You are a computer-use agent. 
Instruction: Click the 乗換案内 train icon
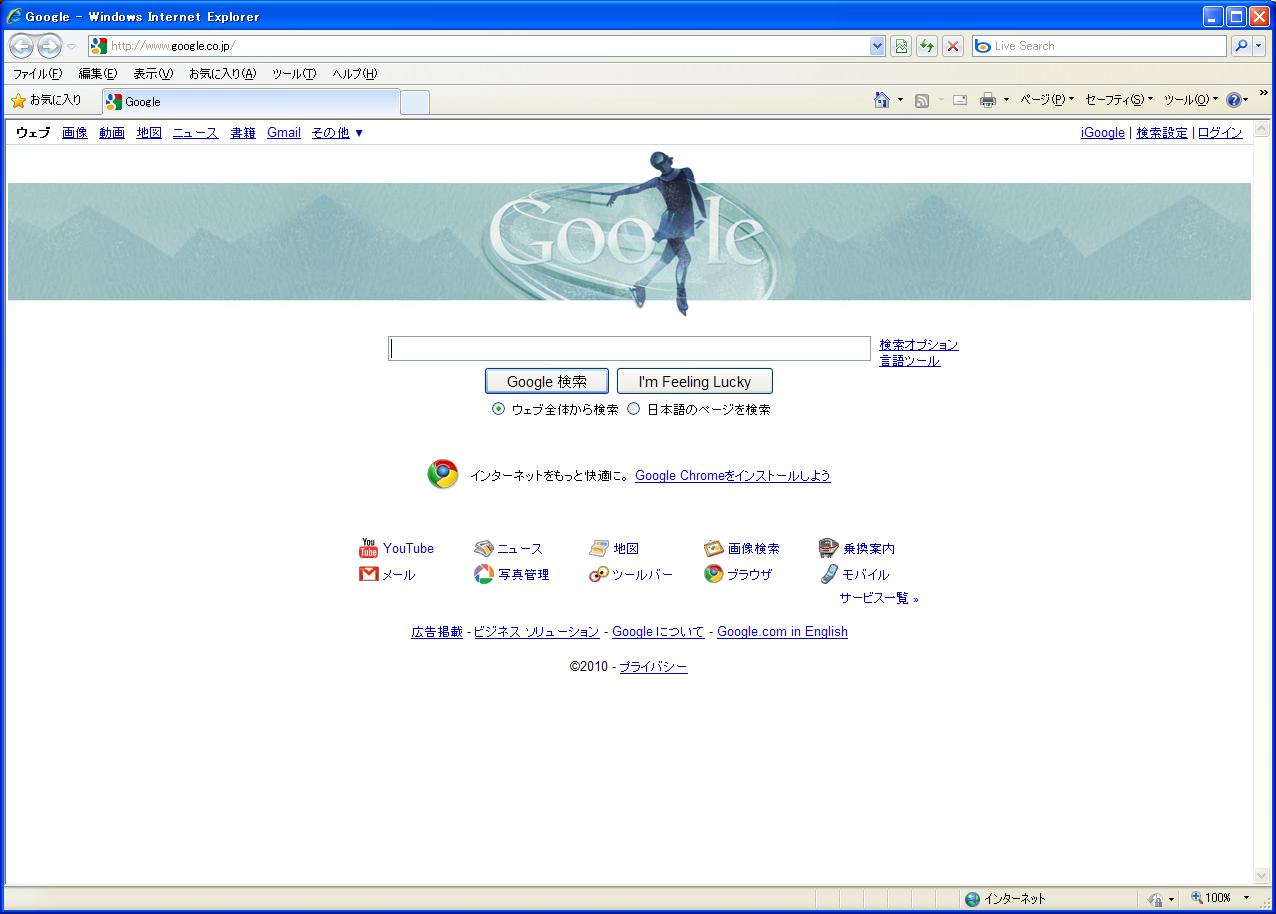tap(828, 548)
